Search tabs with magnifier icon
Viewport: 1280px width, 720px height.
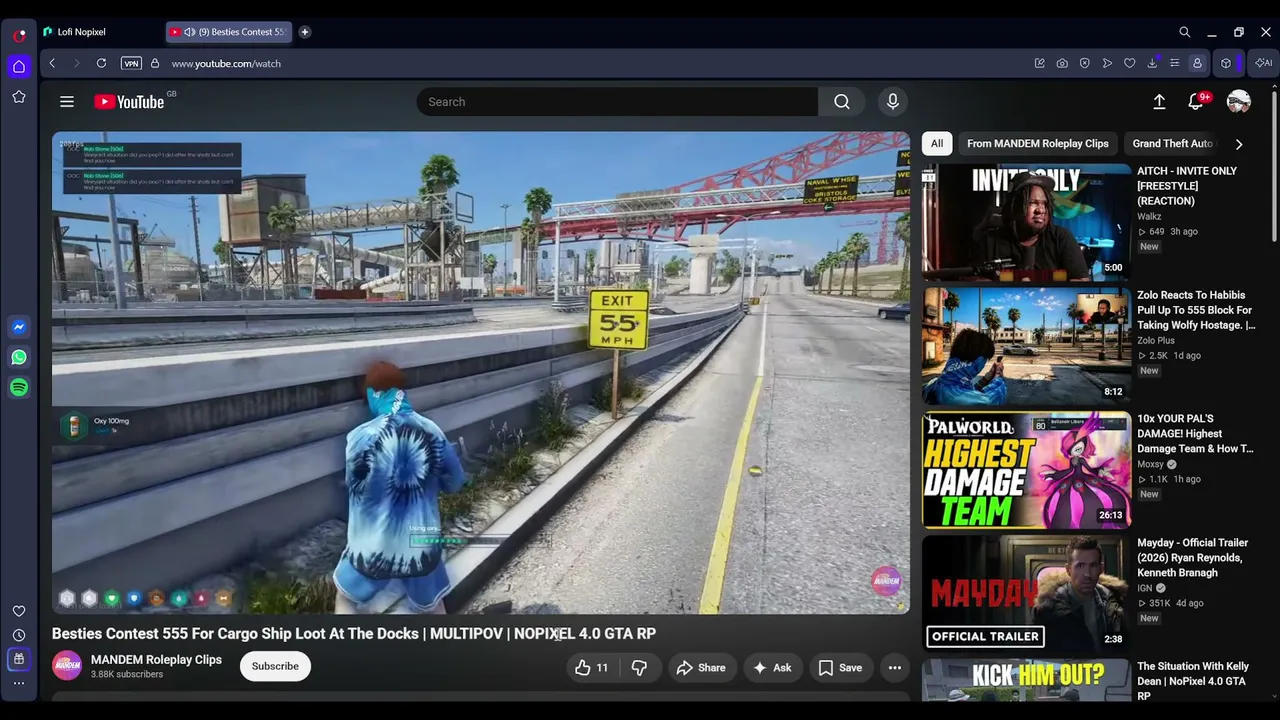coord(1185,32)
